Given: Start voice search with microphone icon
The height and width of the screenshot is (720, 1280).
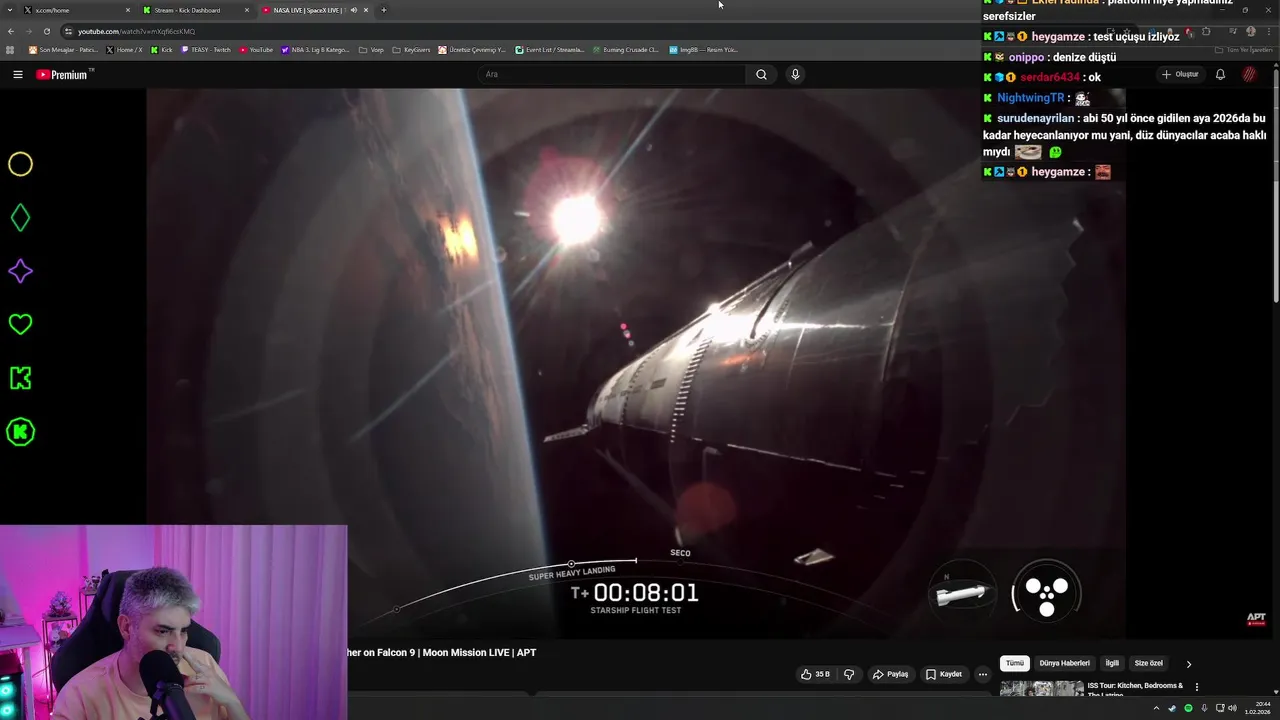Looking at the screenshot, I should [x=795, y=74].
